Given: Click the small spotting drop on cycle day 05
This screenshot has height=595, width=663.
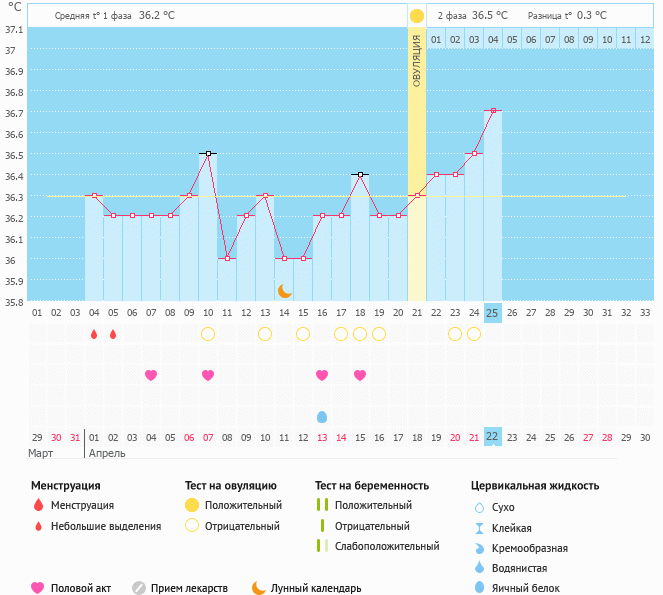Looking at the screenshot, I should 113,334.
